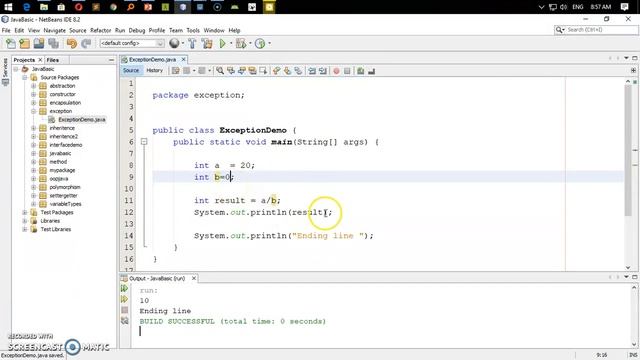Screen dimensions: 640x360
Task: Expand the abstraction package node
Action: [x=34, y=86]
